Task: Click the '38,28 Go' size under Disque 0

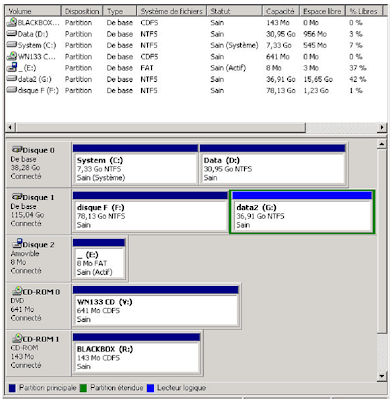Action: (x=25, y=167)
